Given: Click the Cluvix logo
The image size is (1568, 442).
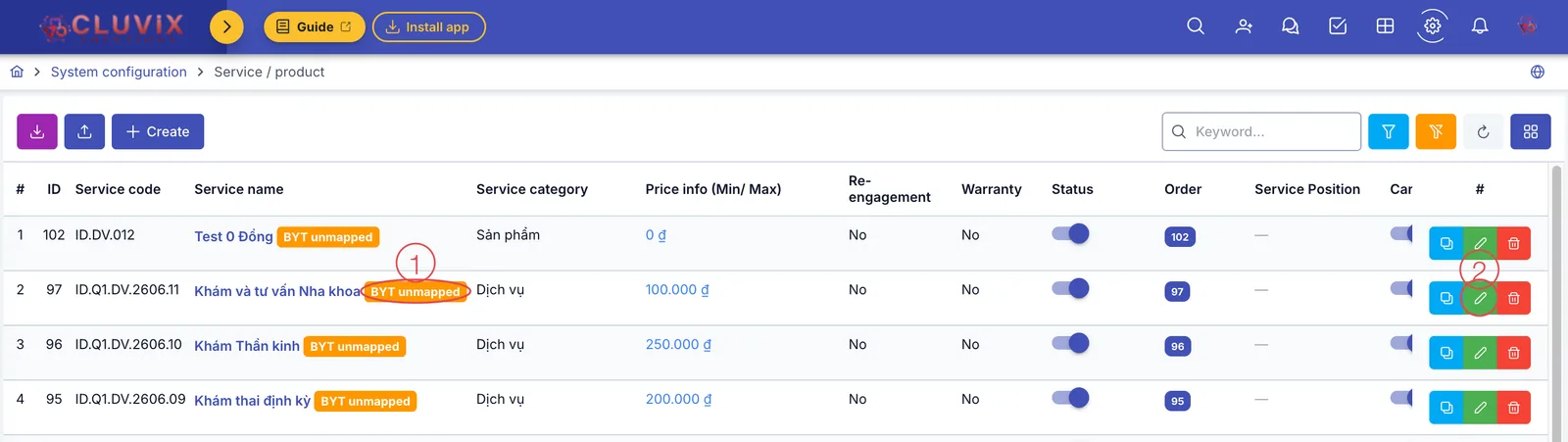Looking at the screenshot, I should (x=111, y=26).
